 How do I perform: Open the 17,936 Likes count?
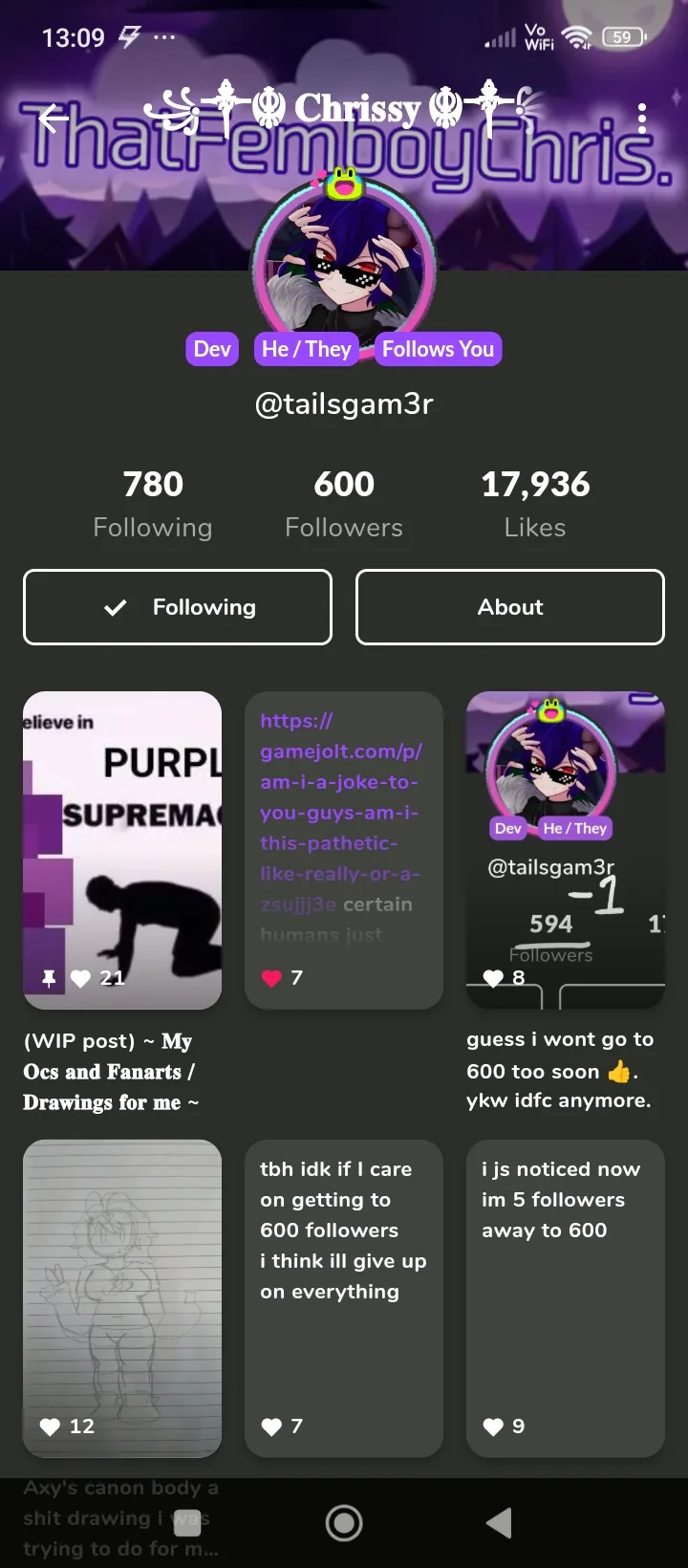tap(535, 504)
